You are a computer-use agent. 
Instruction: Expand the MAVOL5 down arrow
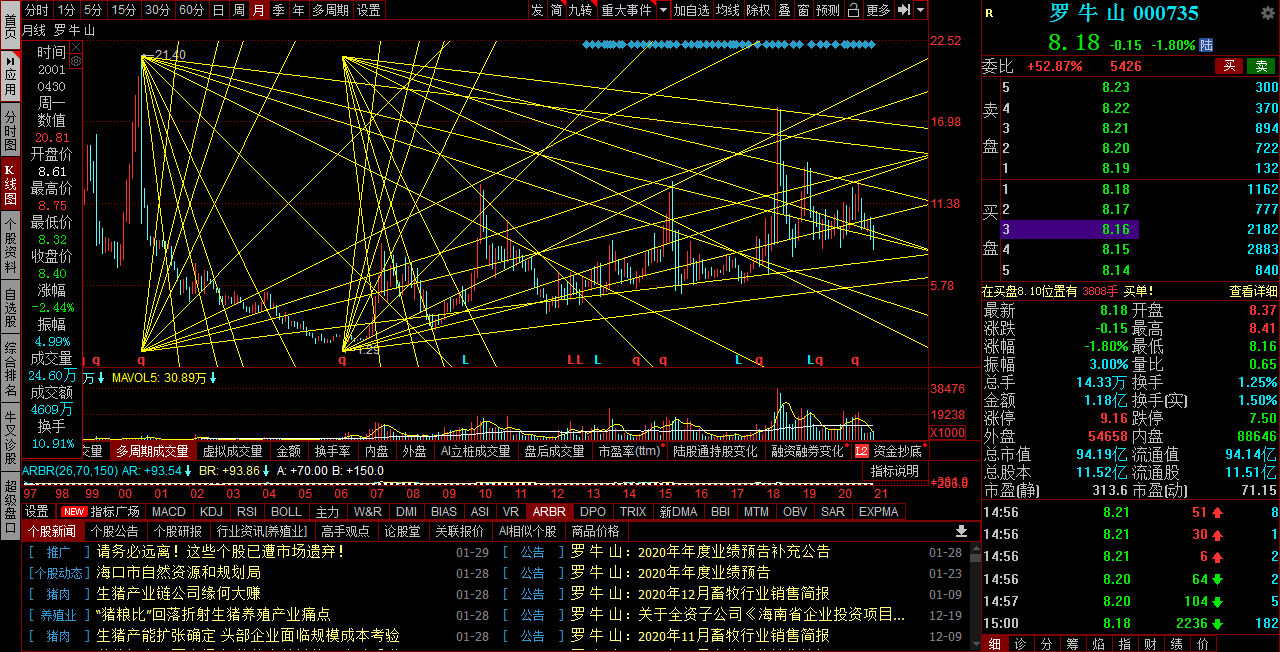pyautogui.click(x=213, y=378)
